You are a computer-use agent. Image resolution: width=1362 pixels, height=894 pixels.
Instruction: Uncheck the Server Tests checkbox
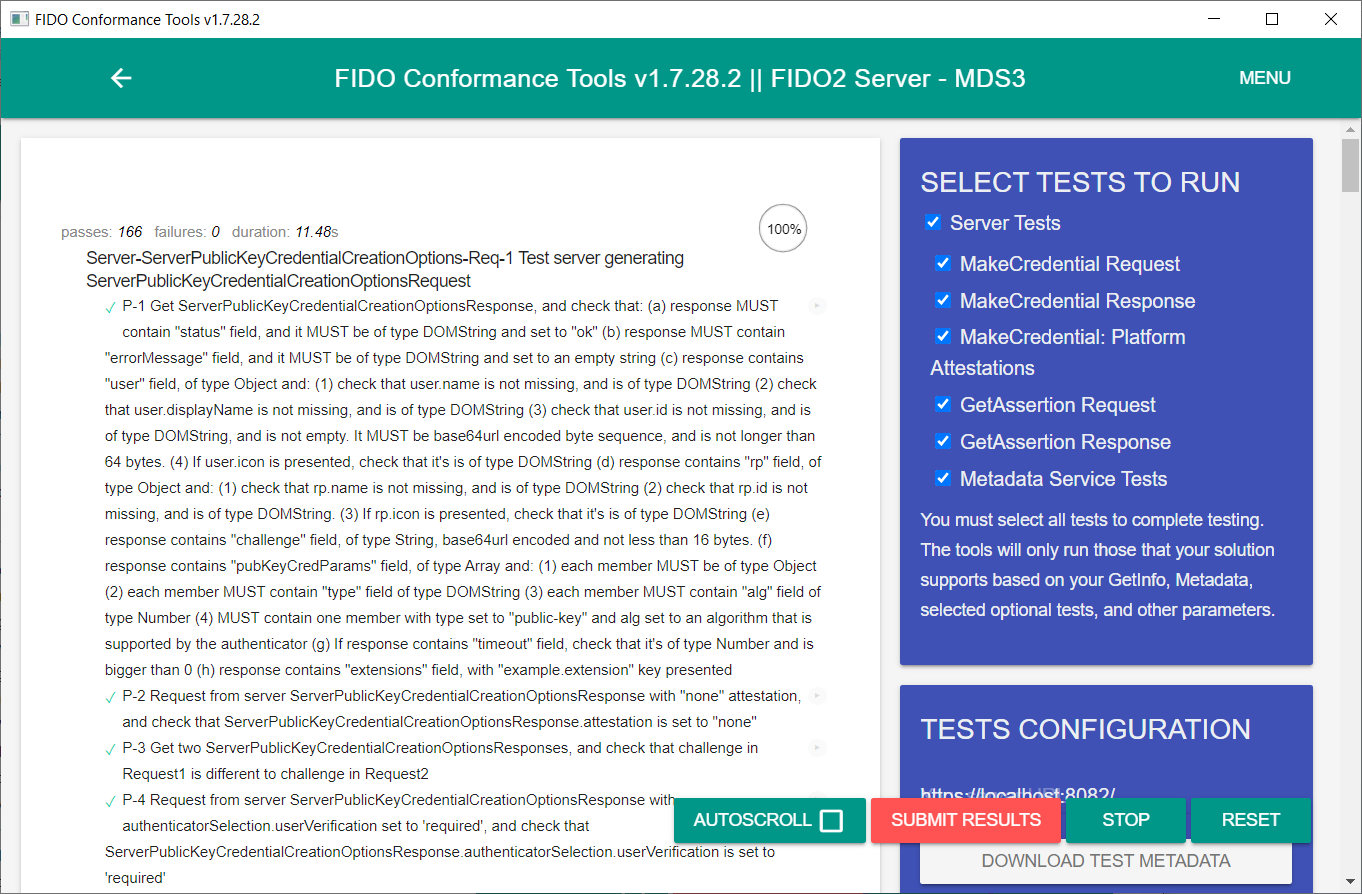click(932, 222)
